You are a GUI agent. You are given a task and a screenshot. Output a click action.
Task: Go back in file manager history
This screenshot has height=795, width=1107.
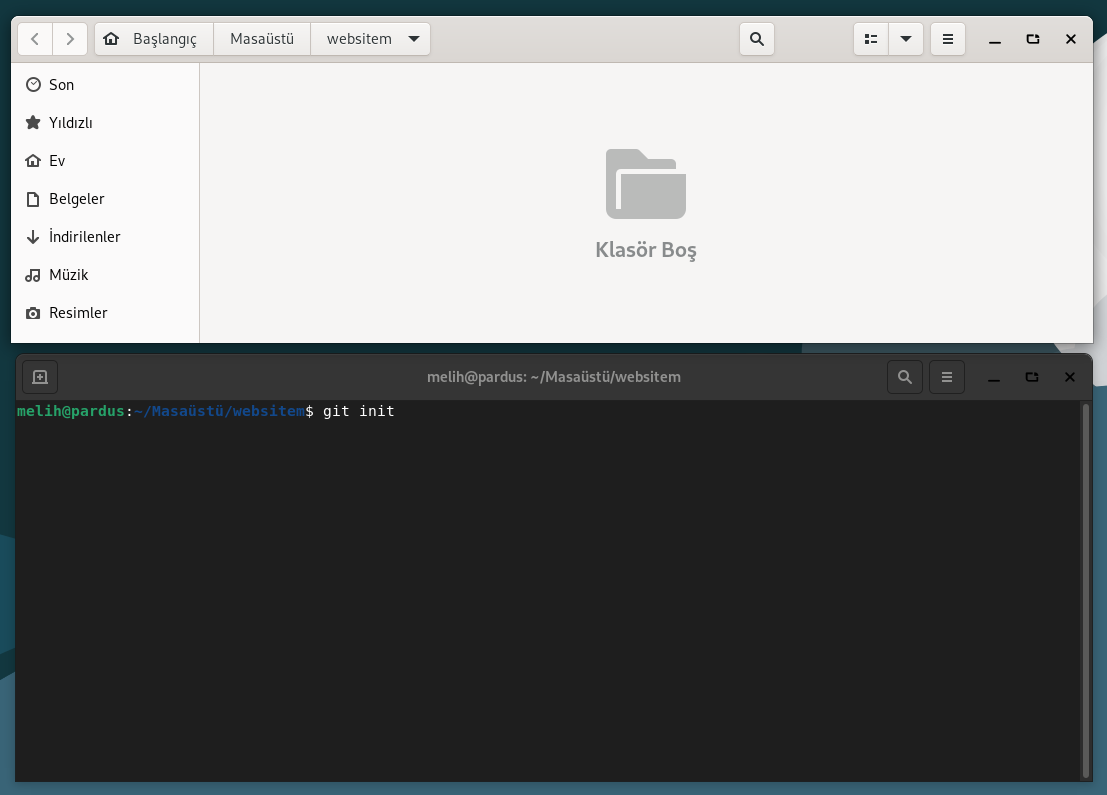pos(35,39)
